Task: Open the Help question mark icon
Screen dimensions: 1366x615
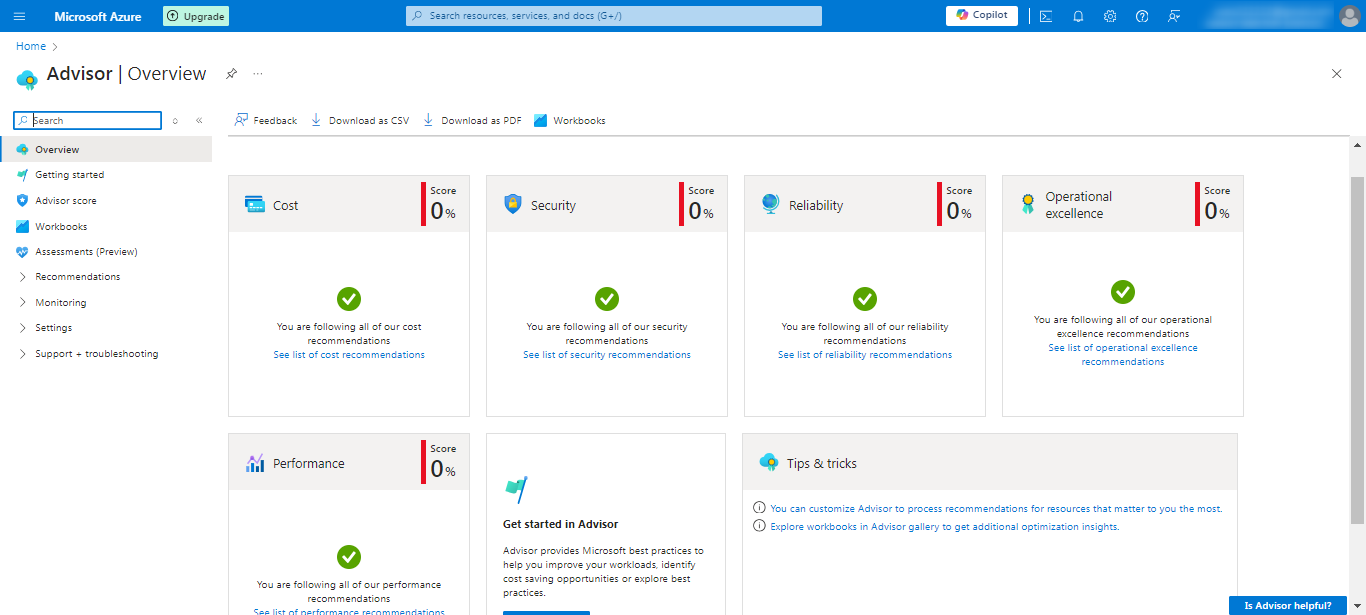Action: click(1142, 16)
